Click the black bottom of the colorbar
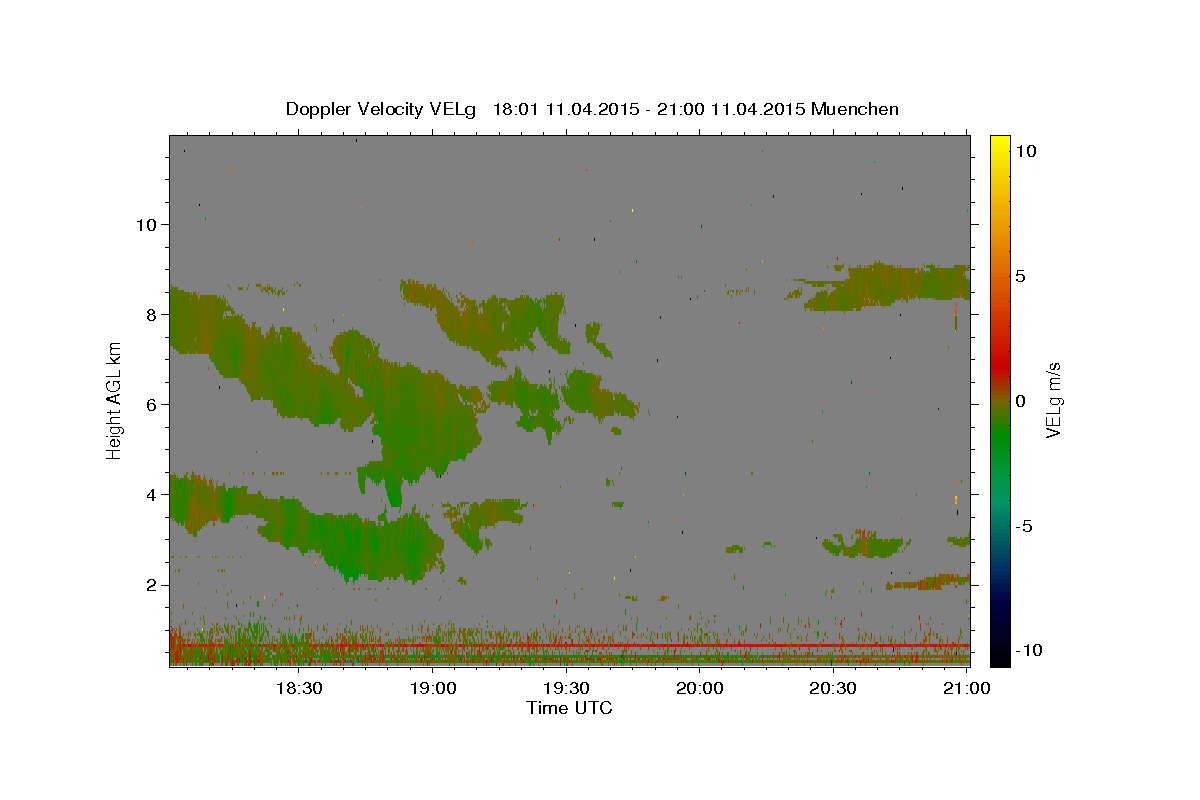This screenshot has height=800, width=1200. tap(1000, 655)
